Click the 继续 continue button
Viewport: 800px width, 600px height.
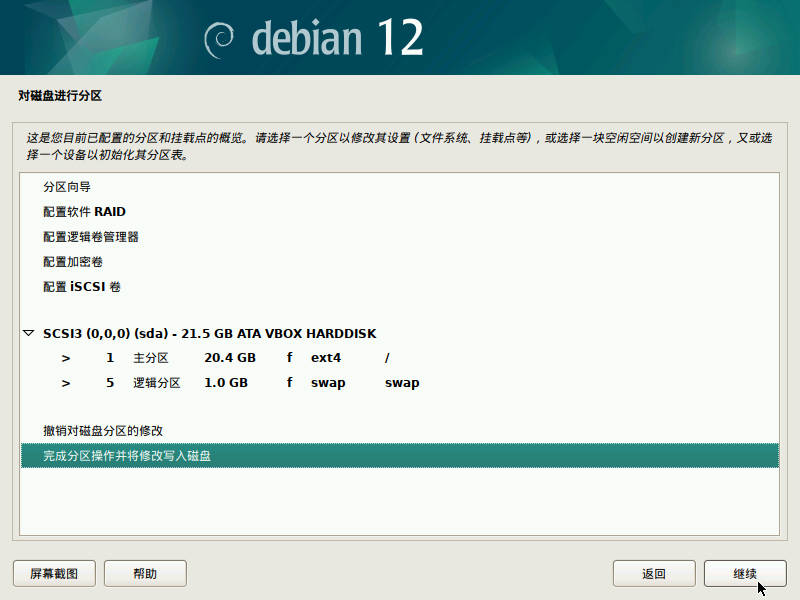pos(745,573)
